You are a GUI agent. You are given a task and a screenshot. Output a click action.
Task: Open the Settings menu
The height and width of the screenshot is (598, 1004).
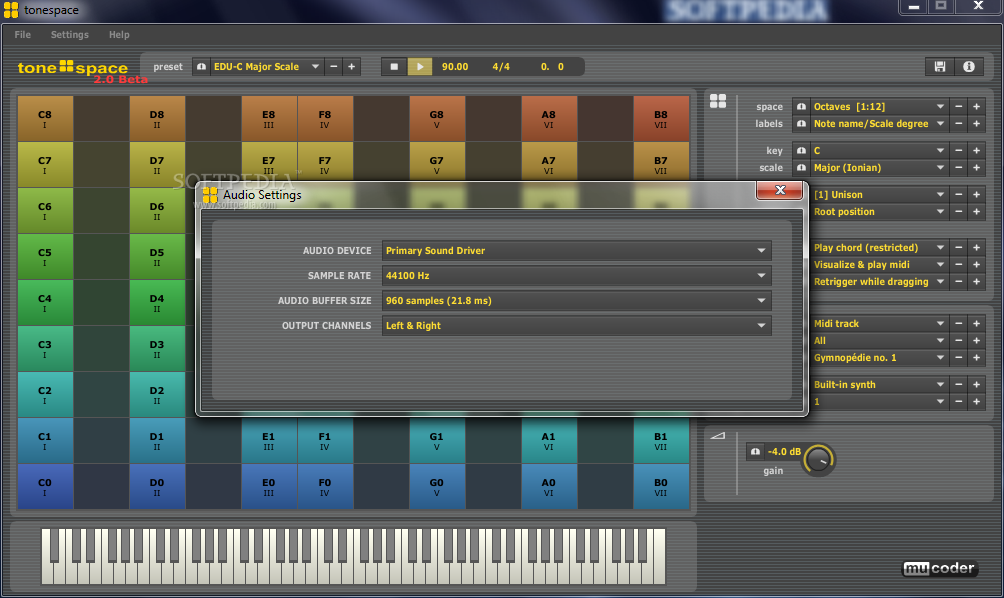(x=70, y=35)
